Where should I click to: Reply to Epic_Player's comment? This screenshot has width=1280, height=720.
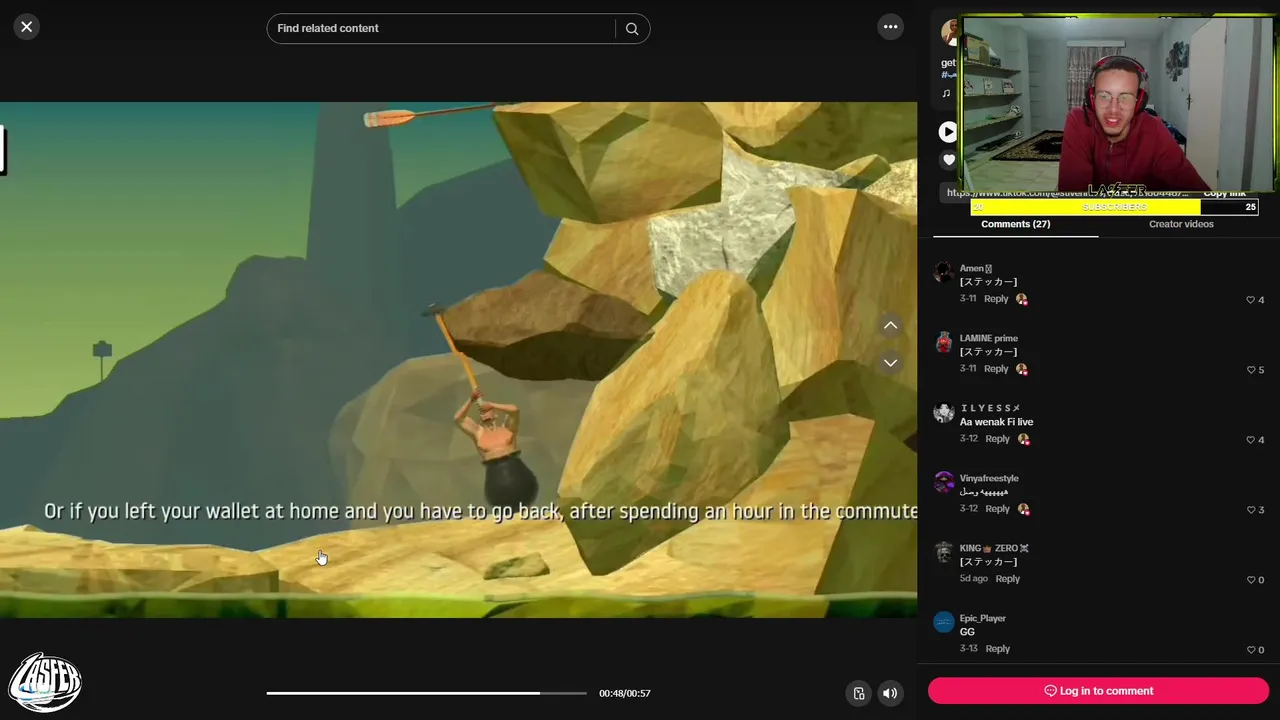pos(997,649)
